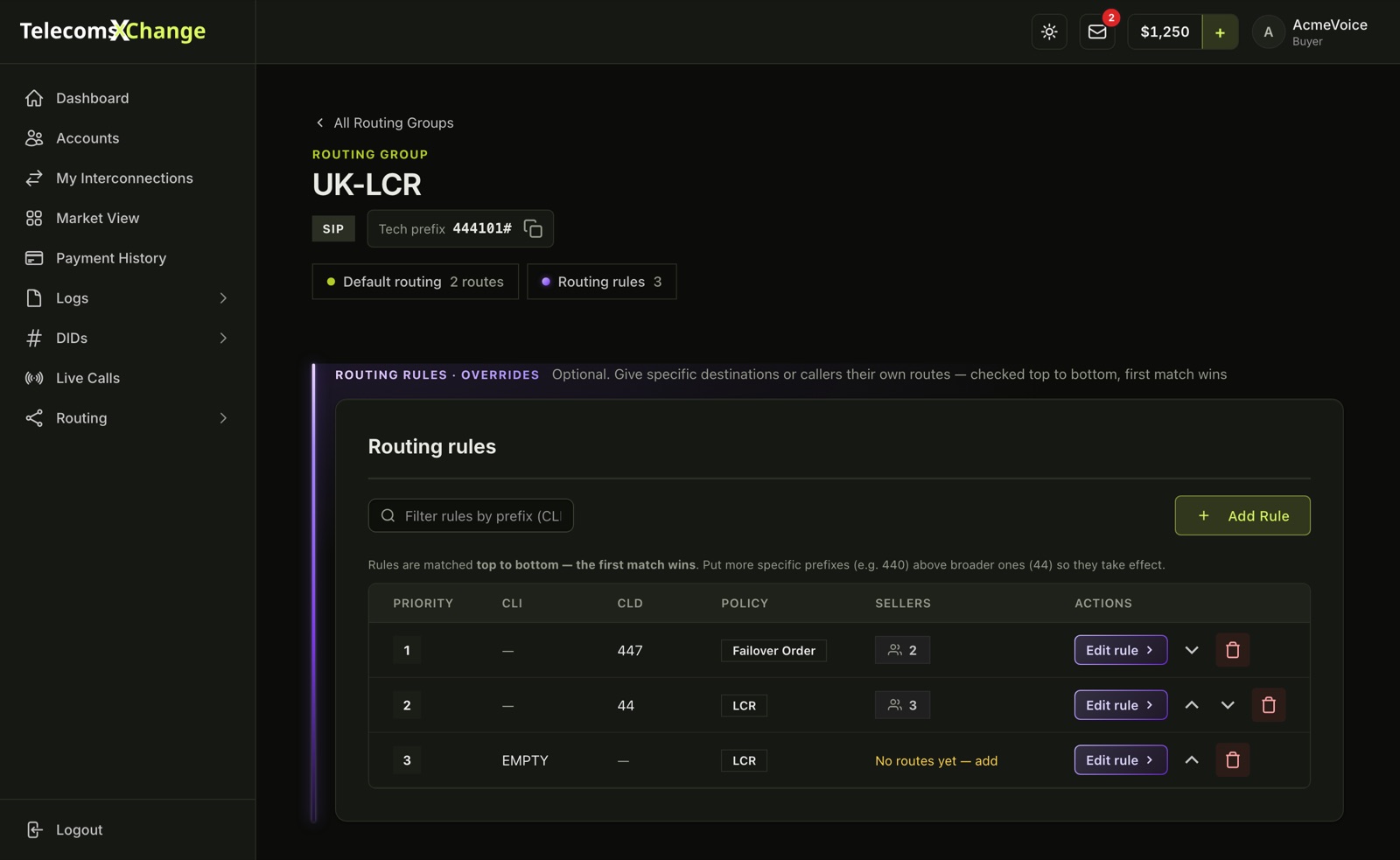Viewport: 1400px width, 860px height.
Task: Click the SIP protocol badge
Action: click(333, 228)
